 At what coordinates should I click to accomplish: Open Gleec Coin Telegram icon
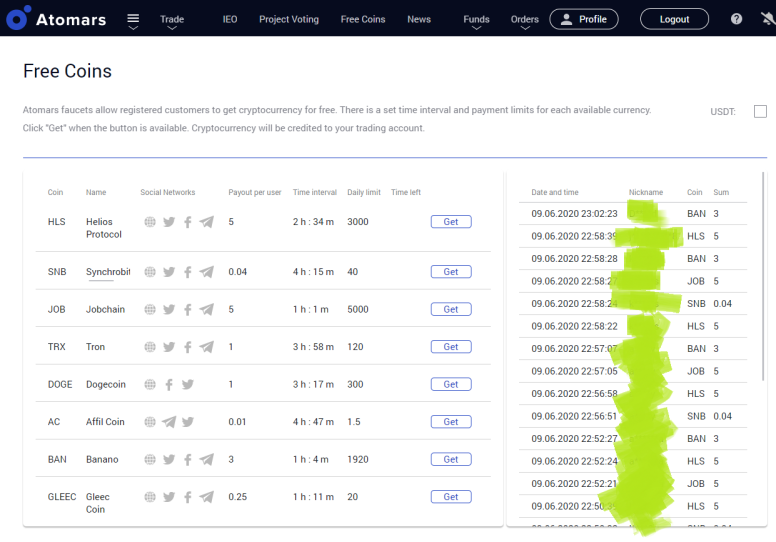(207, 497)
